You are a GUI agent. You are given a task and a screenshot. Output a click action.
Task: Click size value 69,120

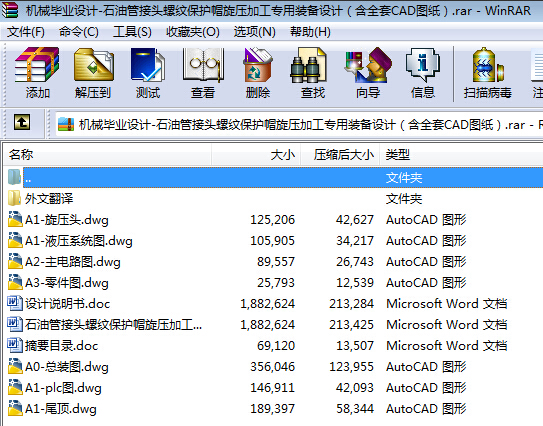click(x=276, y=346)
